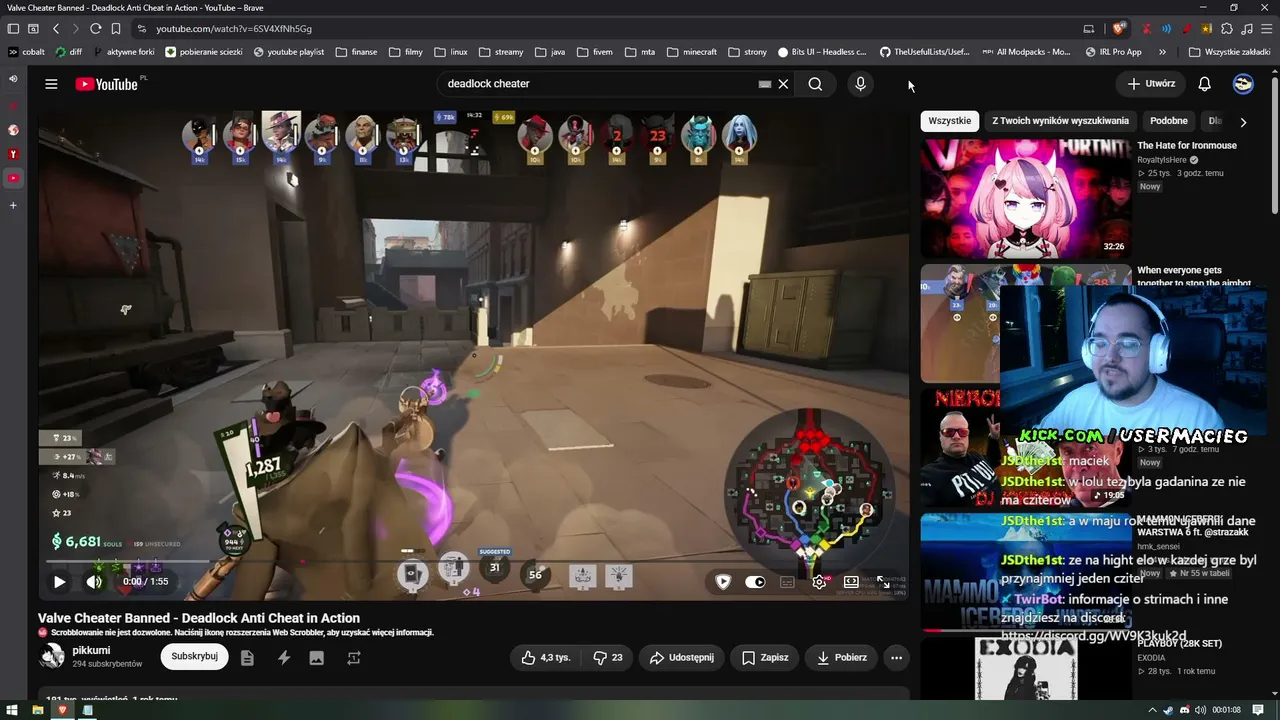Open the streamy bookmark folder
This screenshot has height=720, width=1280.
point(501,52)
